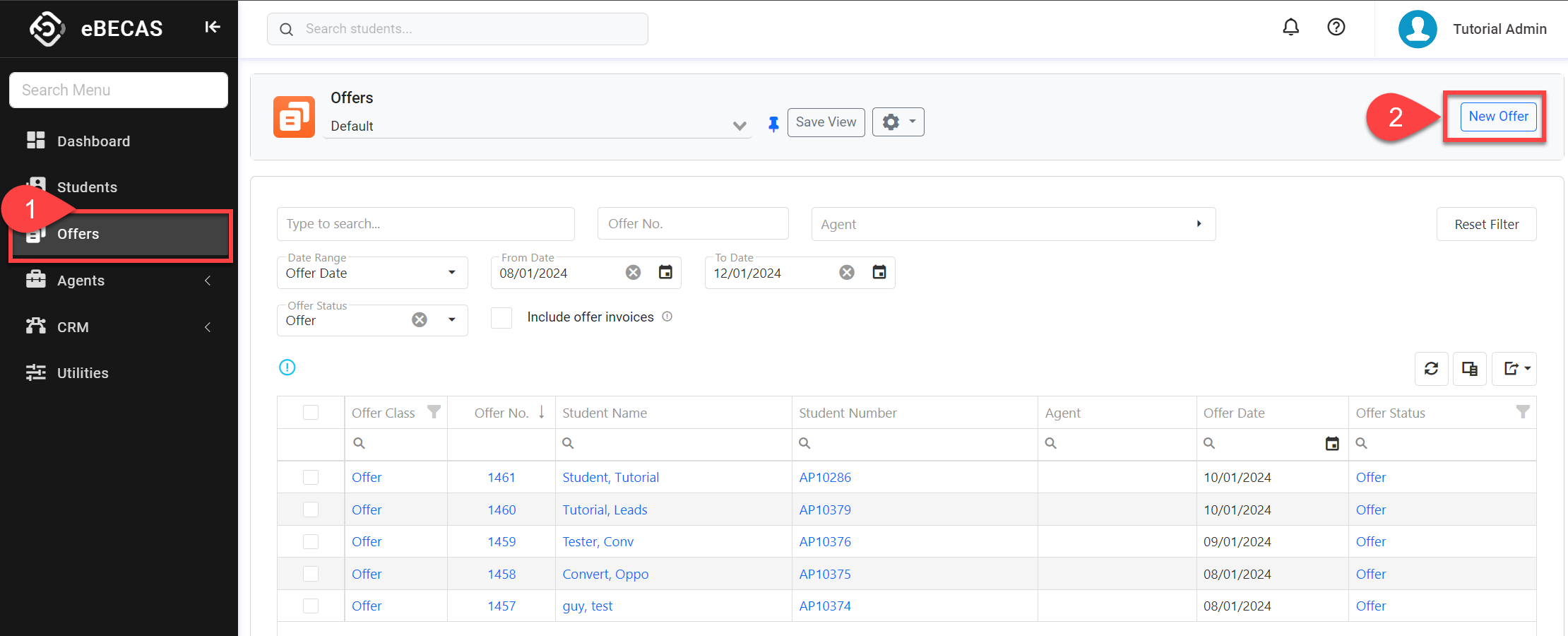Click the search icon in Search students
The height and width of the screenshot is (636, 1568).
click(x=286, y=29)
